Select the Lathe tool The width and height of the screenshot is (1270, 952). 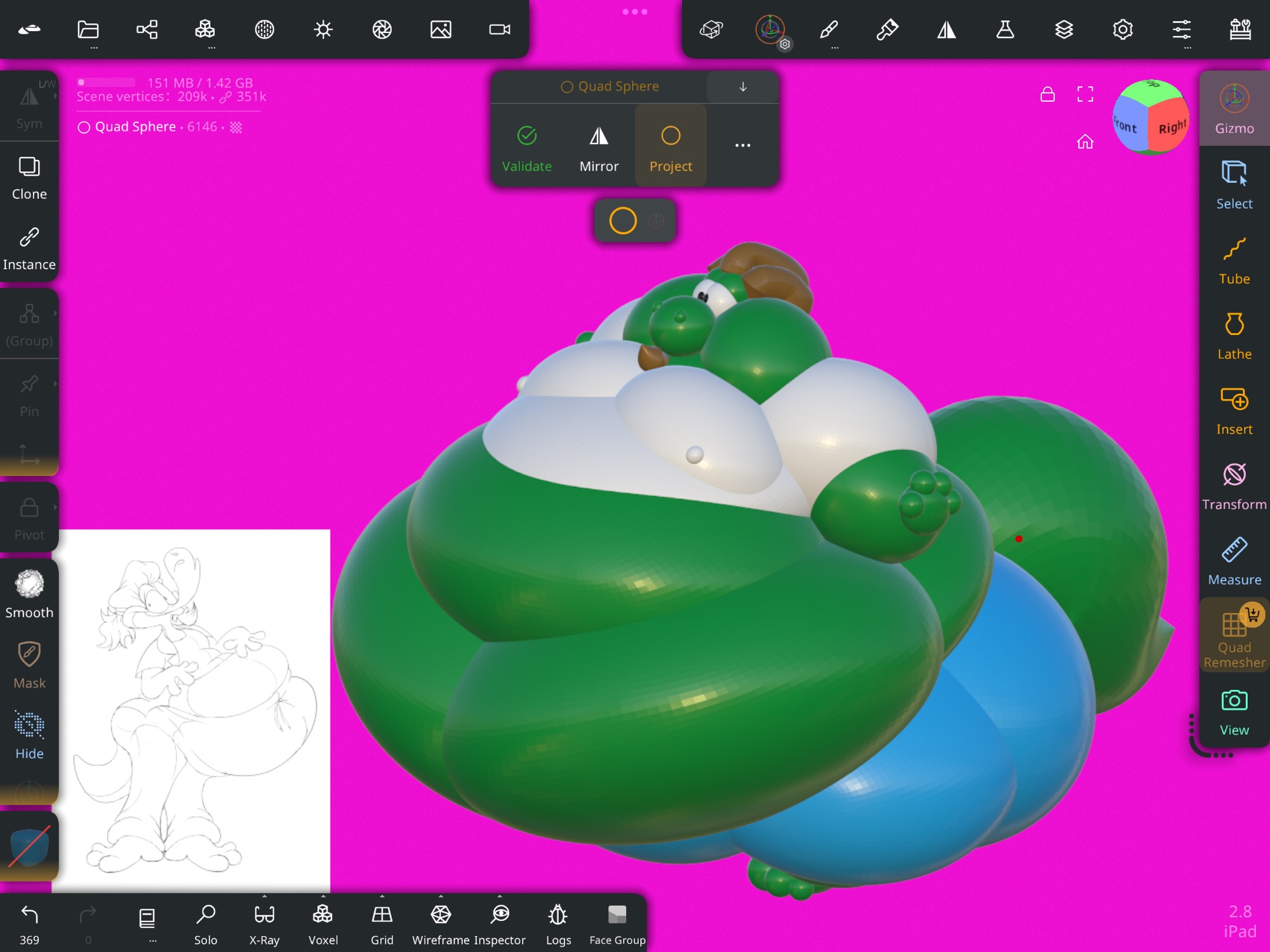coord(1234,336)
